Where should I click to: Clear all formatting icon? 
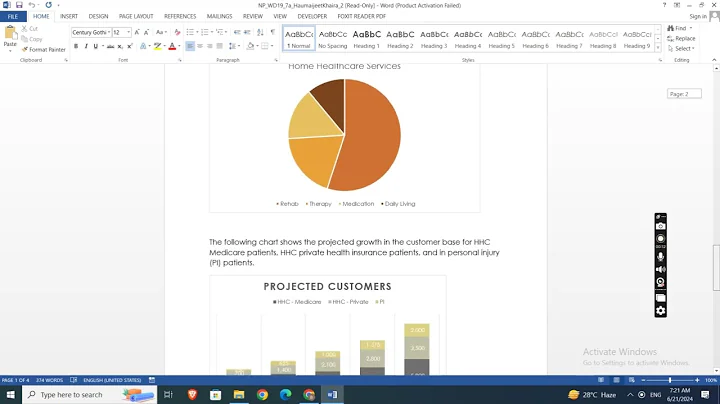177,32
